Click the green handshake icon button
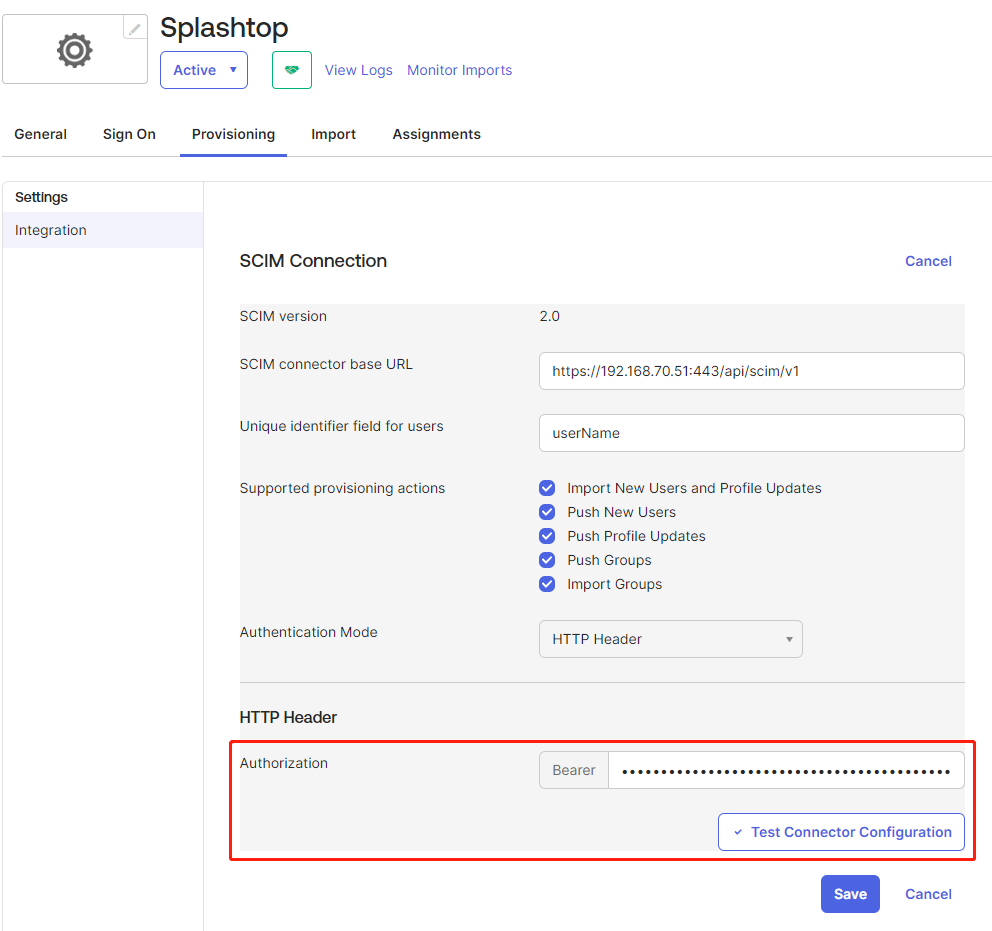This screenshot has width=992, height=931. (x=292, y=70)
